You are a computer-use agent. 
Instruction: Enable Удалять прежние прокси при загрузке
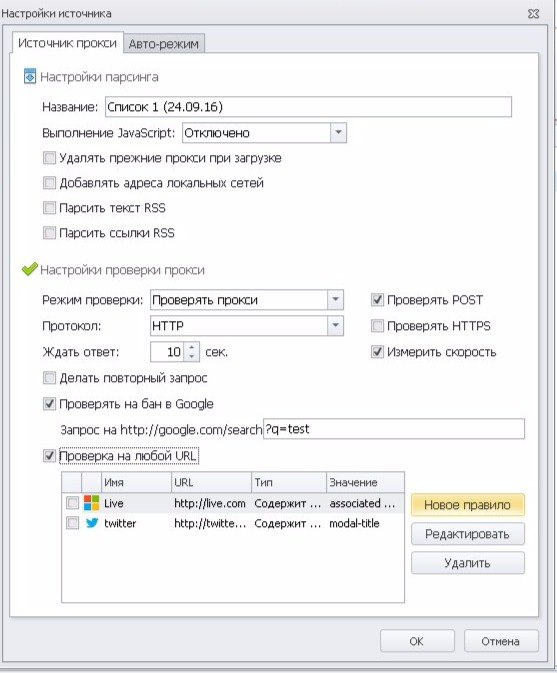tap(49, 158)
